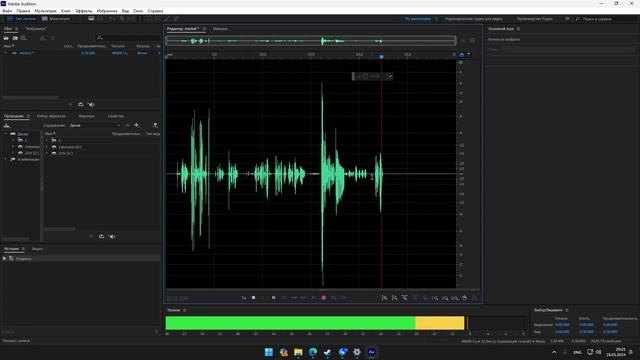The image size is (640, 360).
Task: Open the Эффекты menu
Action: (x=84, y=11)
